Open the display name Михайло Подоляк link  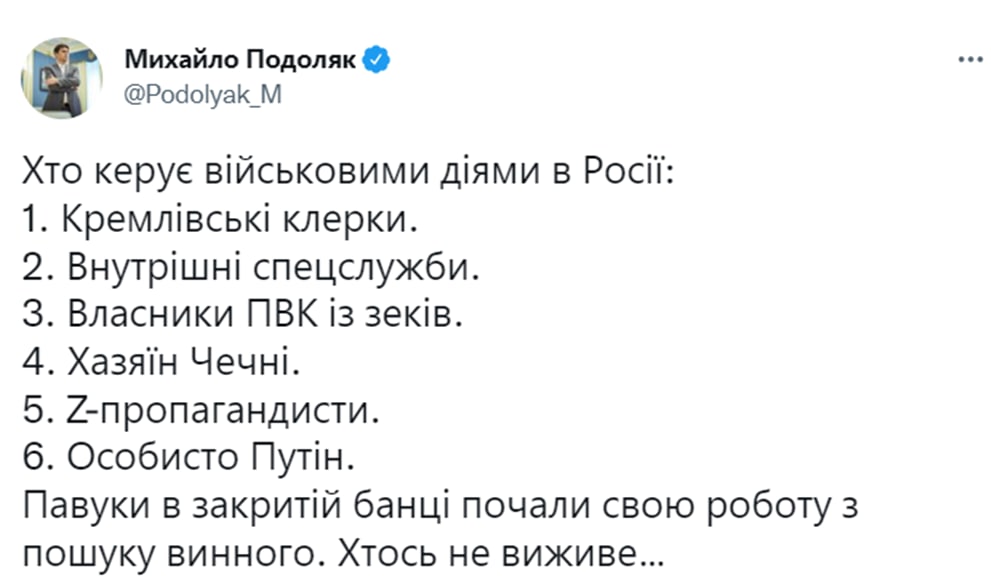pos(241,60)
